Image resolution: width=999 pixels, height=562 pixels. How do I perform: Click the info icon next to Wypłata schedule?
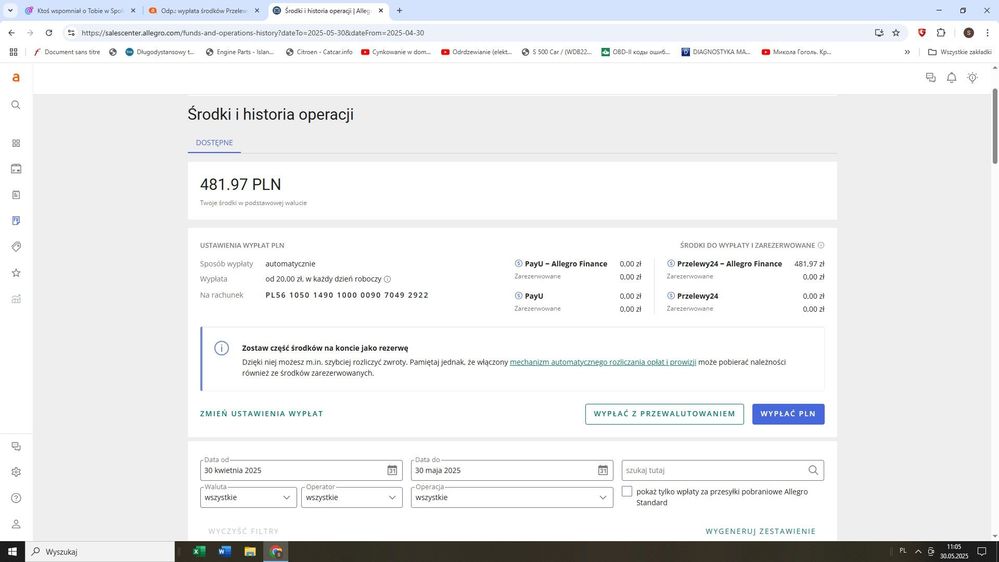pyautogui.click(x=387, y=279)
